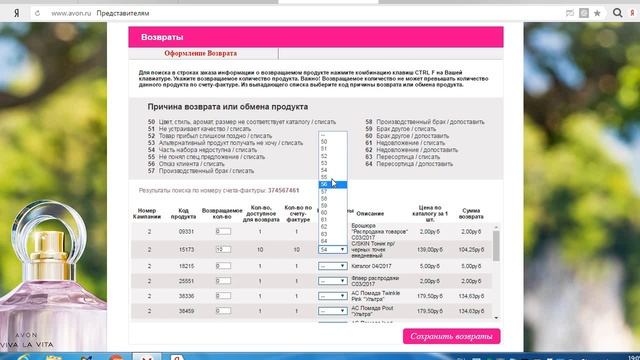Screen dimensions: 640x360
Task: Click the table scrollbar up arrow
Action: point(496,227)
